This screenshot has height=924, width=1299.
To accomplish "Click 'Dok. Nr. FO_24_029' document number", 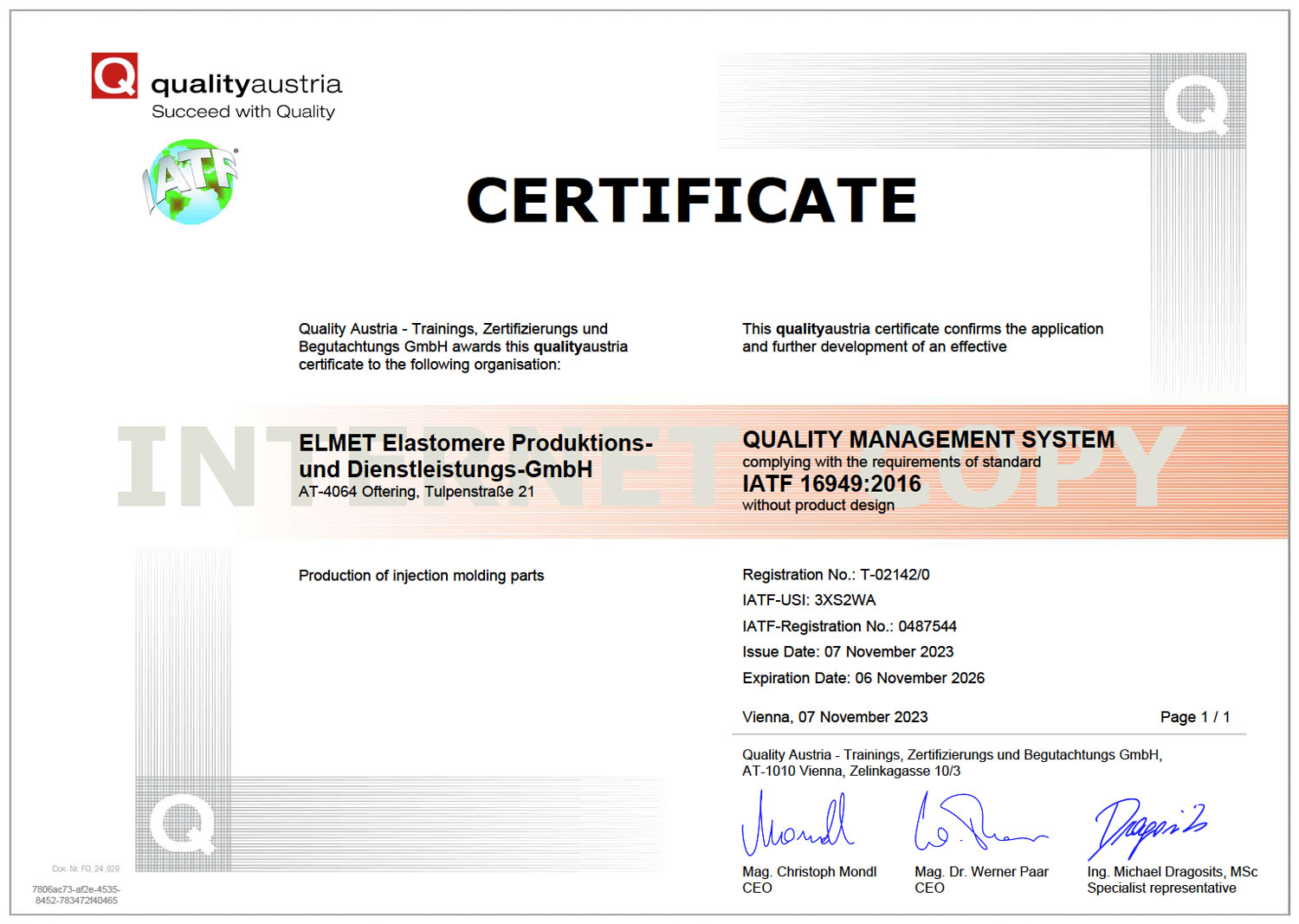I will point(86,869).
